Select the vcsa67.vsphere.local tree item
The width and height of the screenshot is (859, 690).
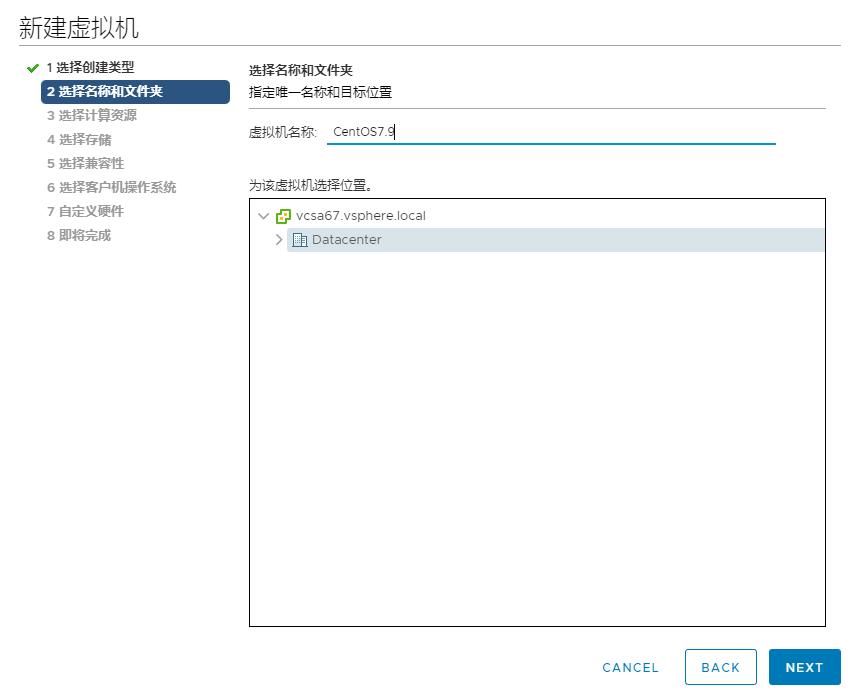click(360, 215)
